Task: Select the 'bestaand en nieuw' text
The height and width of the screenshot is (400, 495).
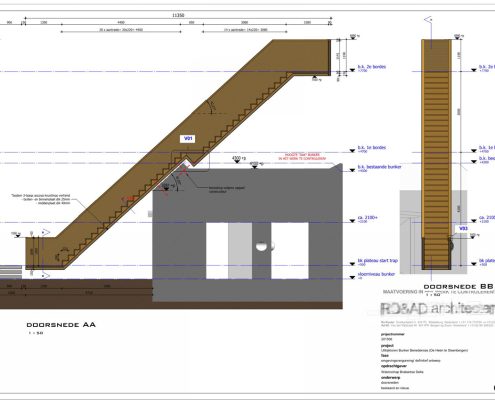Action: [x=395, y=388]
